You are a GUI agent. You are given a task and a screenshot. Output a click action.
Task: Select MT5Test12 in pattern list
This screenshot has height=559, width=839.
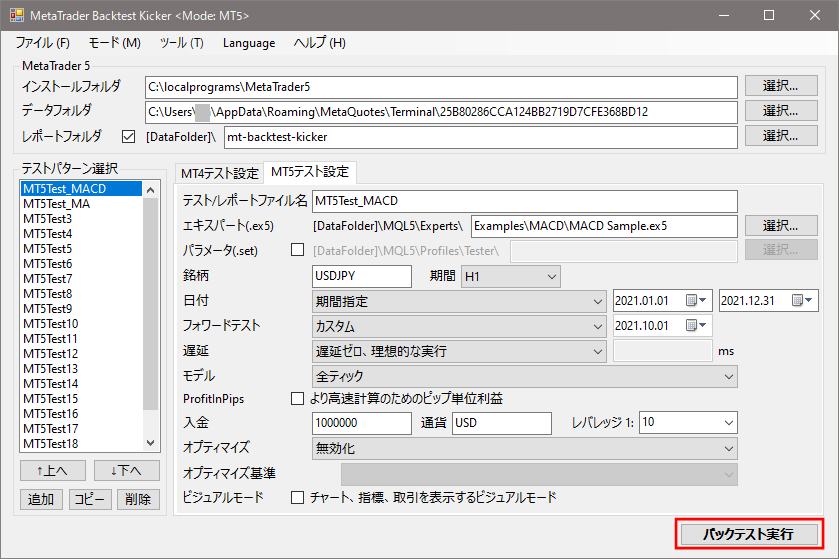[81, 354]
